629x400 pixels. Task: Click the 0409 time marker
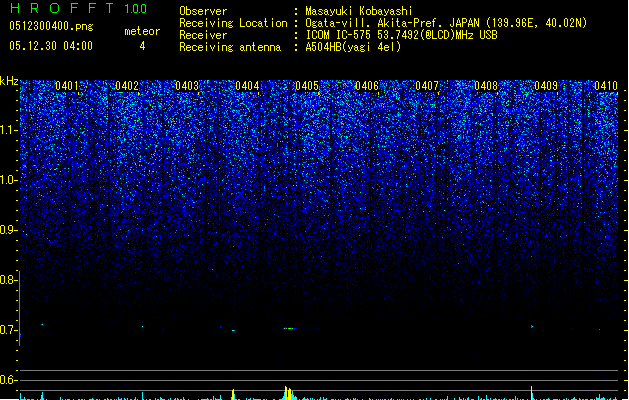(546, 86)
